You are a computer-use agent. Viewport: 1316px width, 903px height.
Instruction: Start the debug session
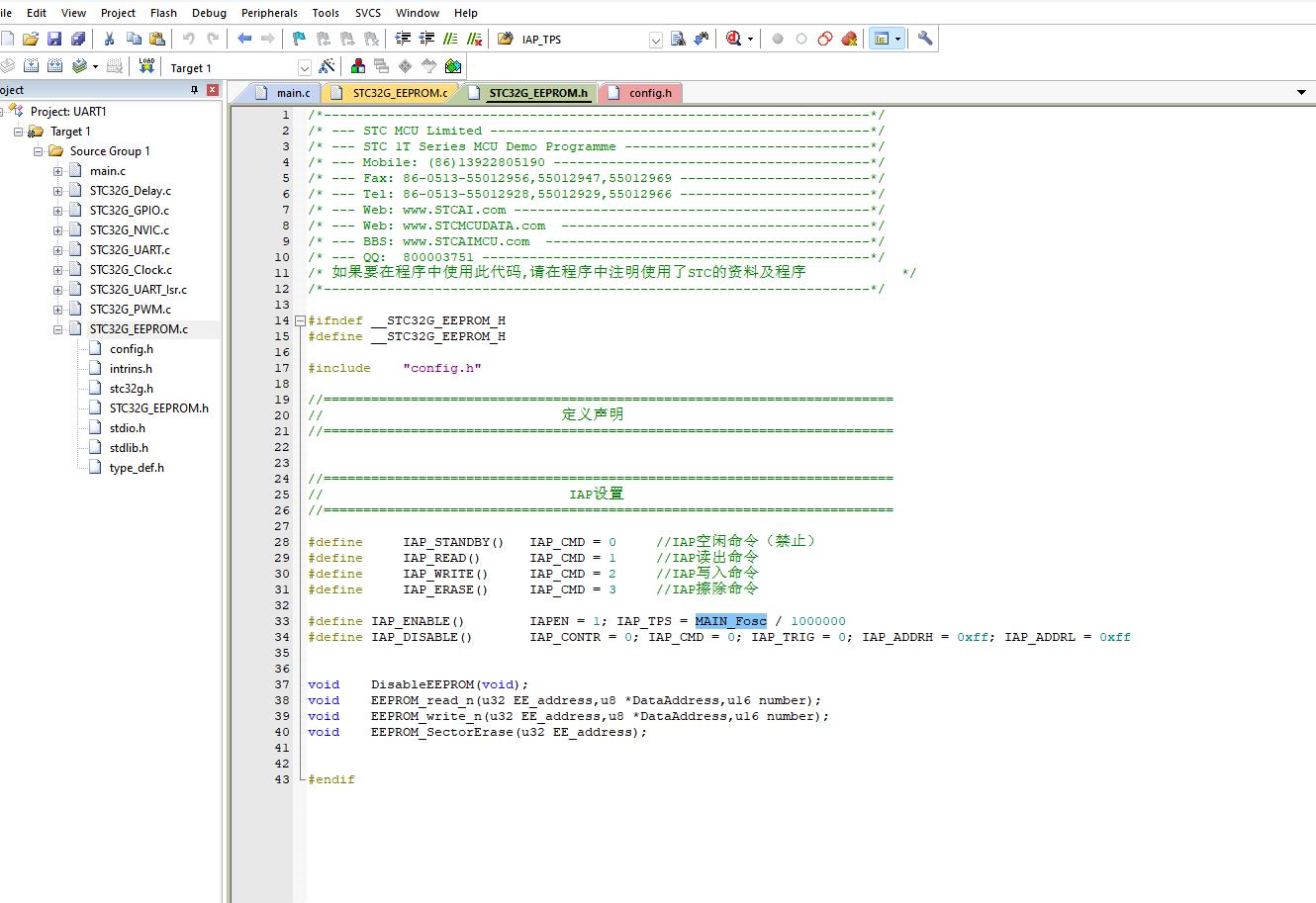tap(733, 39)
